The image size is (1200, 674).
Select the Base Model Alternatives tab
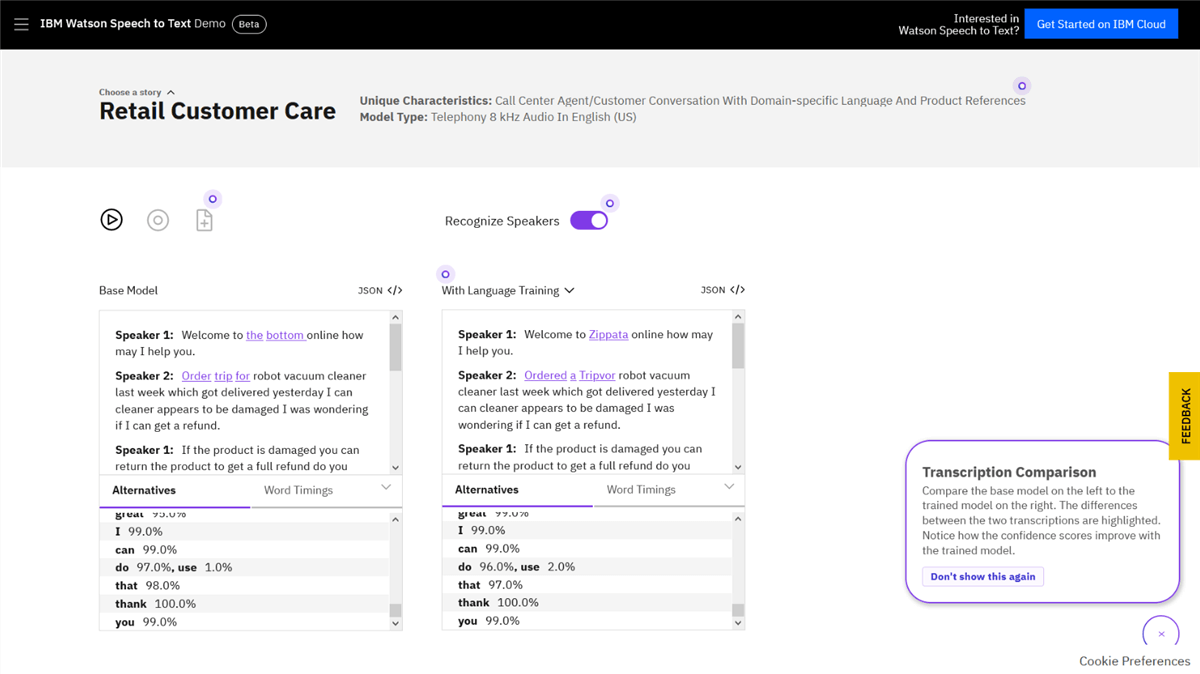click(175, 491)
